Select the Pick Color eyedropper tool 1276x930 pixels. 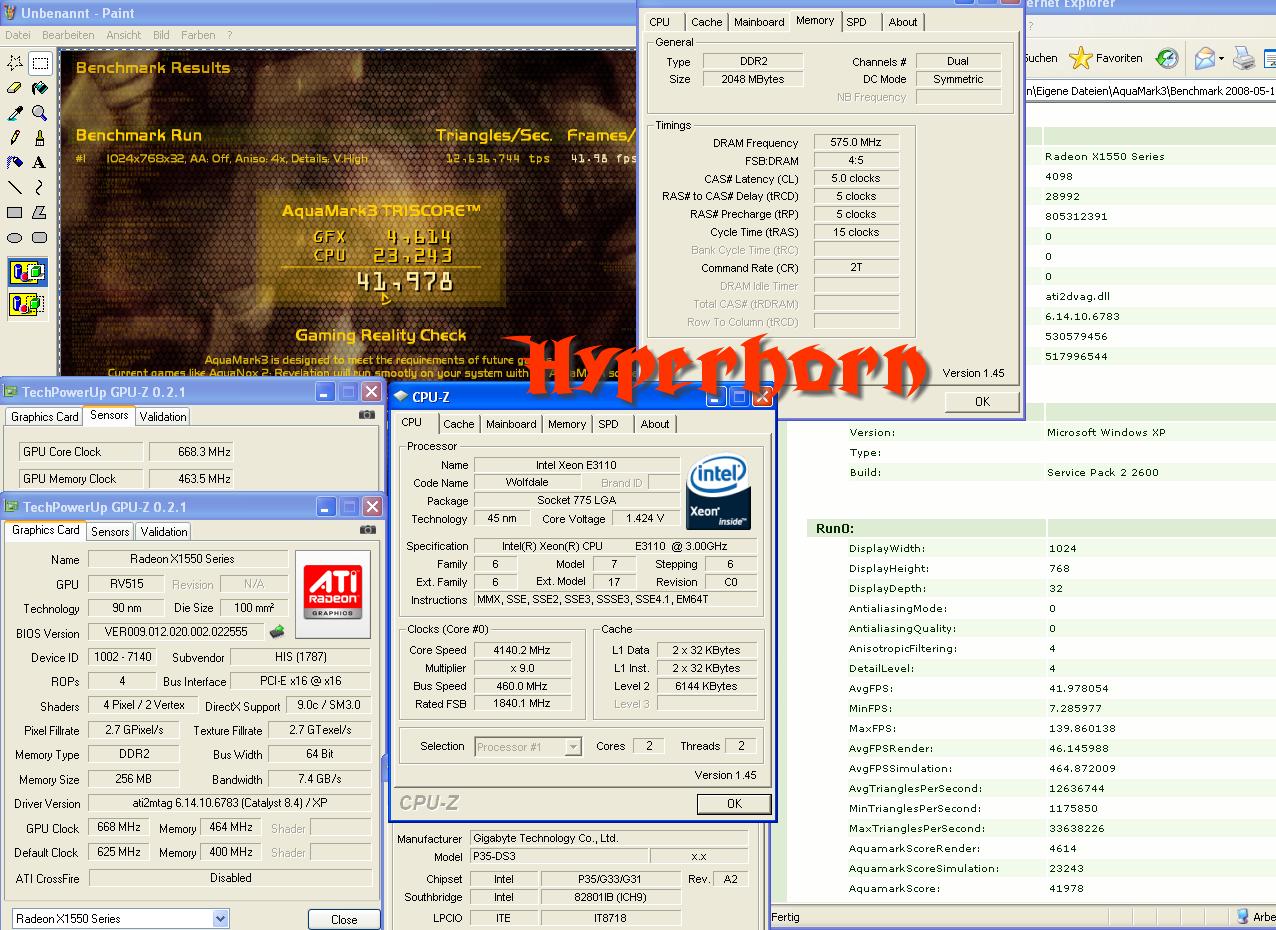[x=15, y=113]
